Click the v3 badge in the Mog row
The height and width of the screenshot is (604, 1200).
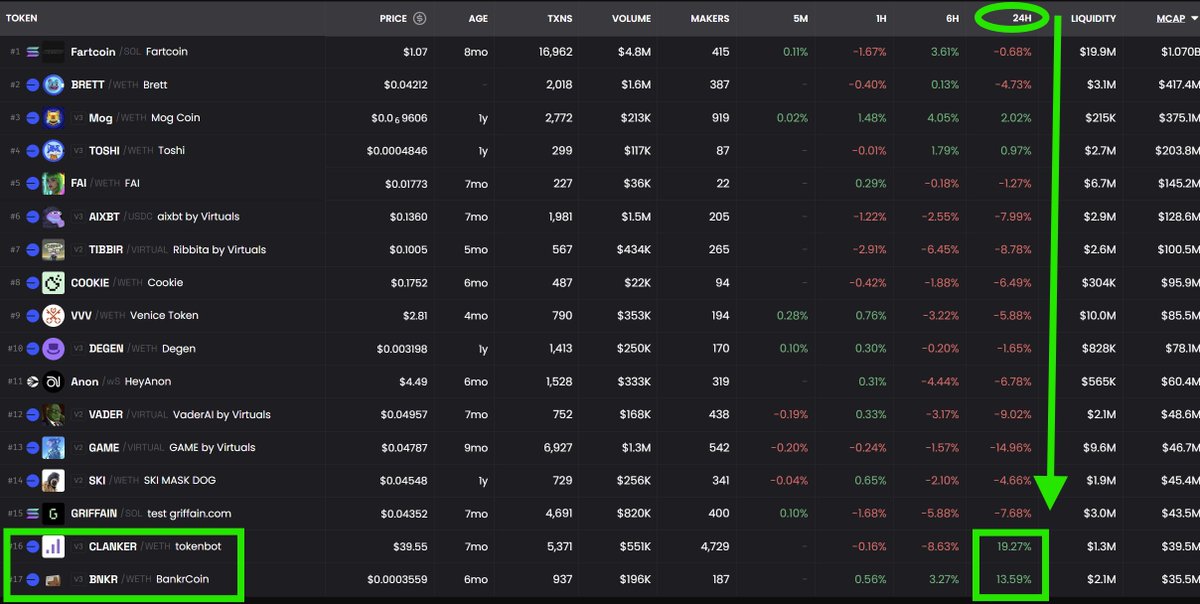[78, 118]
